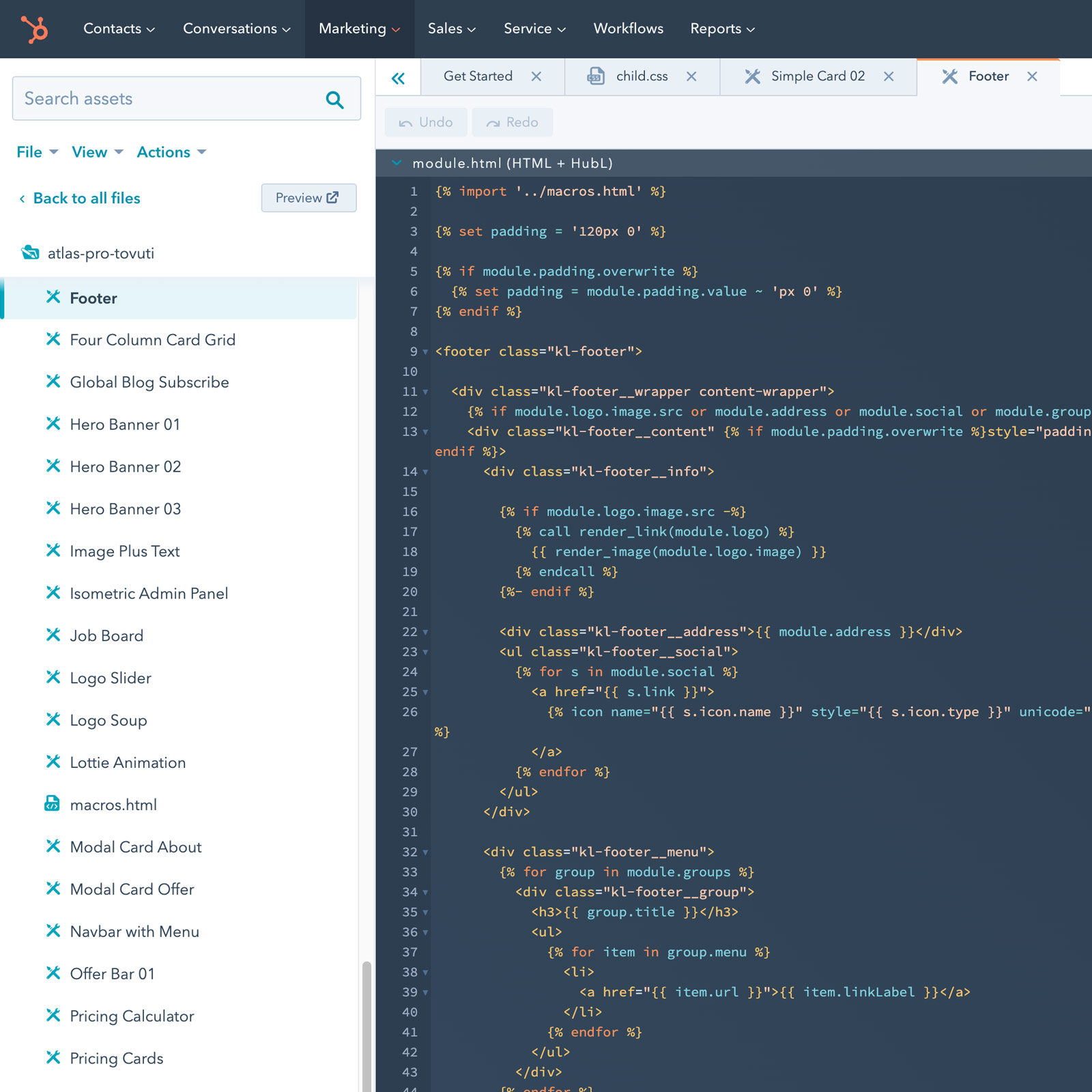Screen dimensions: 1092x1092
Task: Open the View dropdown
Action: point(98,152)
